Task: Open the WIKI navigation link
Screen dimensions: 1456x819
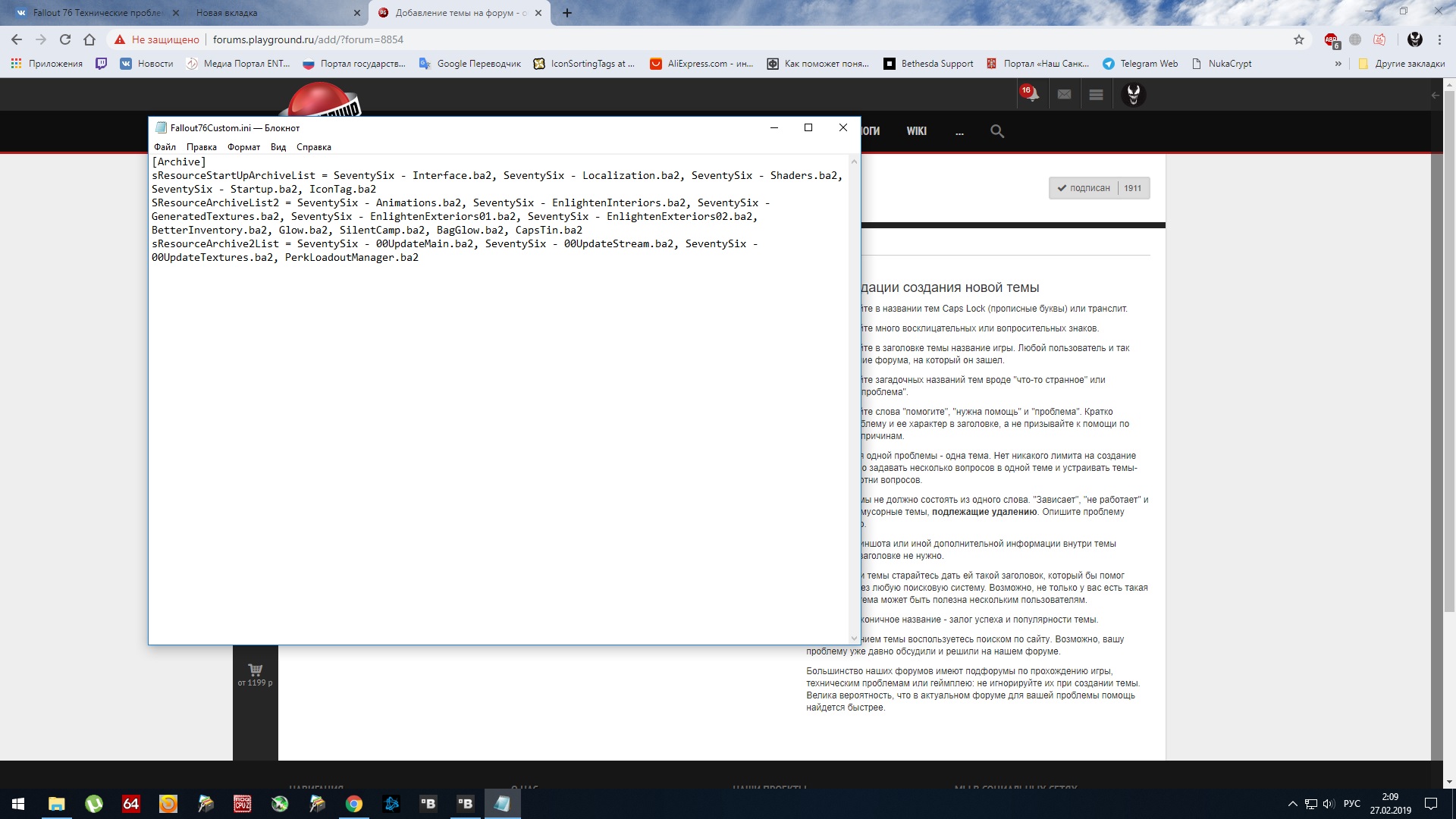Action: pos(916,131)
